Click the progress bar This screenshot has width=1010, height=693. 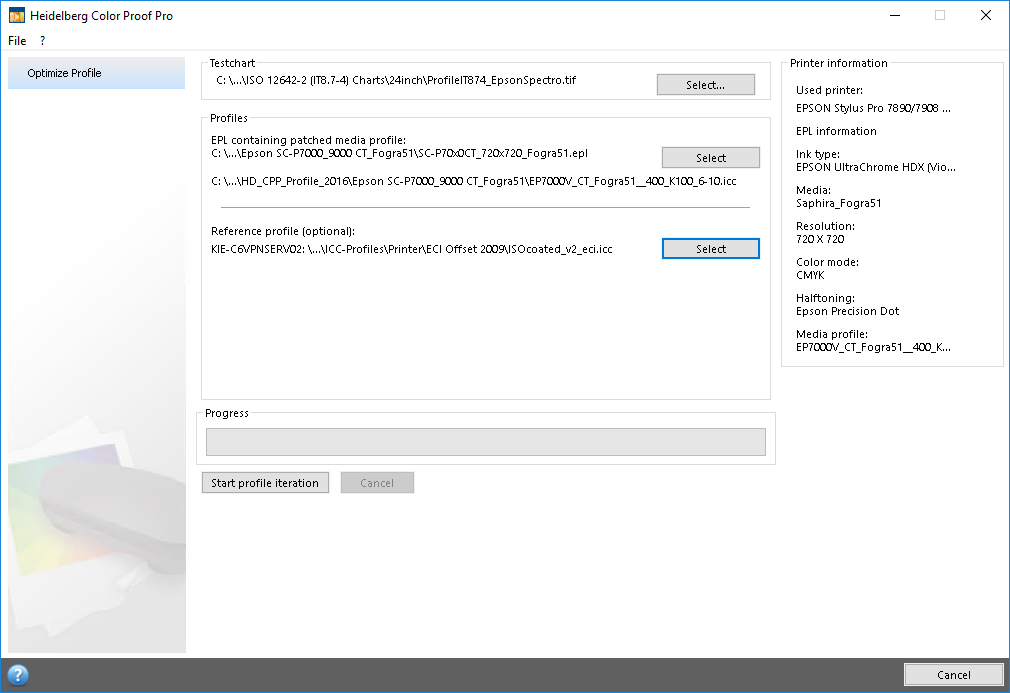(x=486, y=442)
